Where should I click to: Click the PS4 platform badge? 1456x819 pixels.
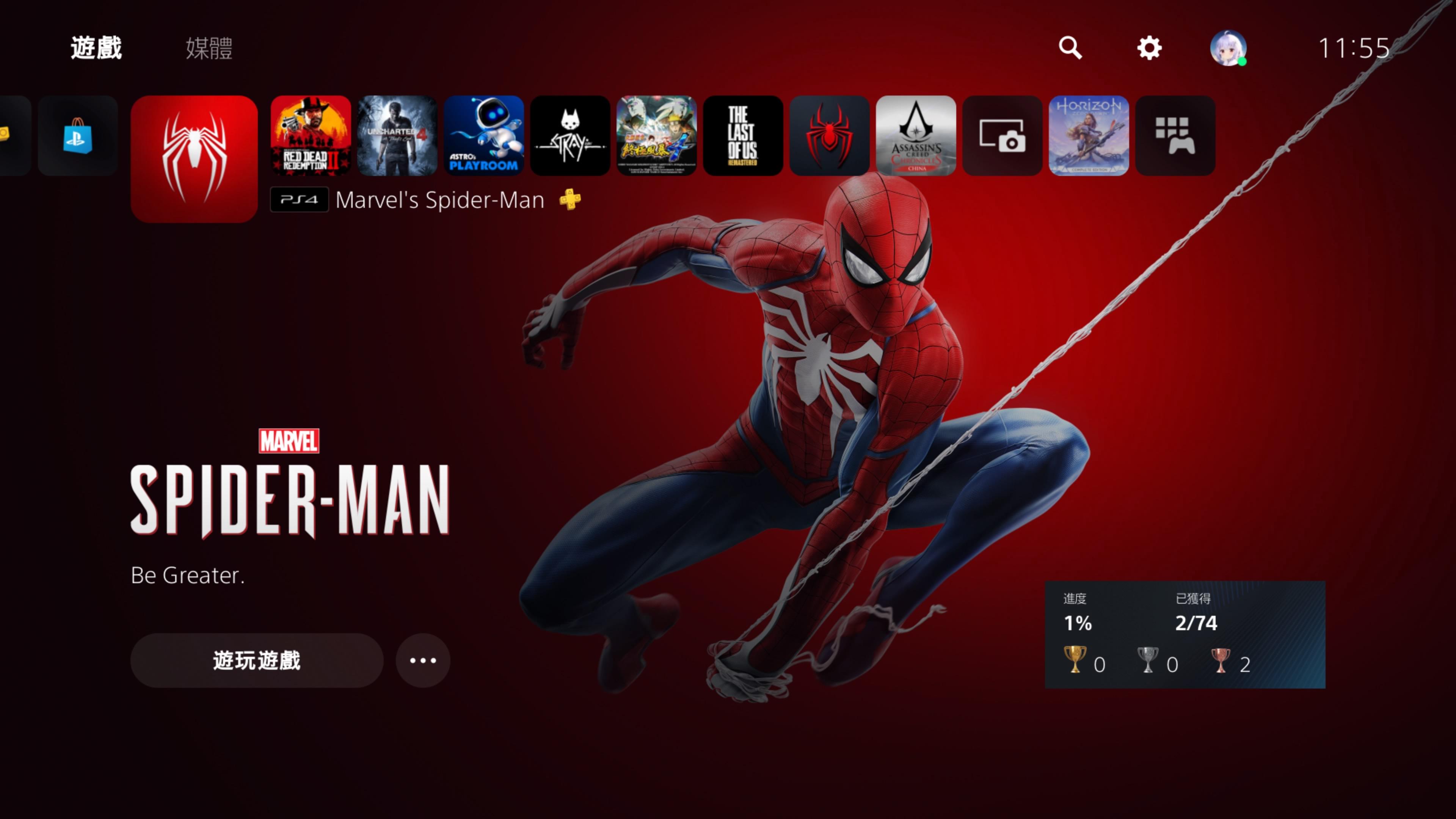click(x=299, y=199)
